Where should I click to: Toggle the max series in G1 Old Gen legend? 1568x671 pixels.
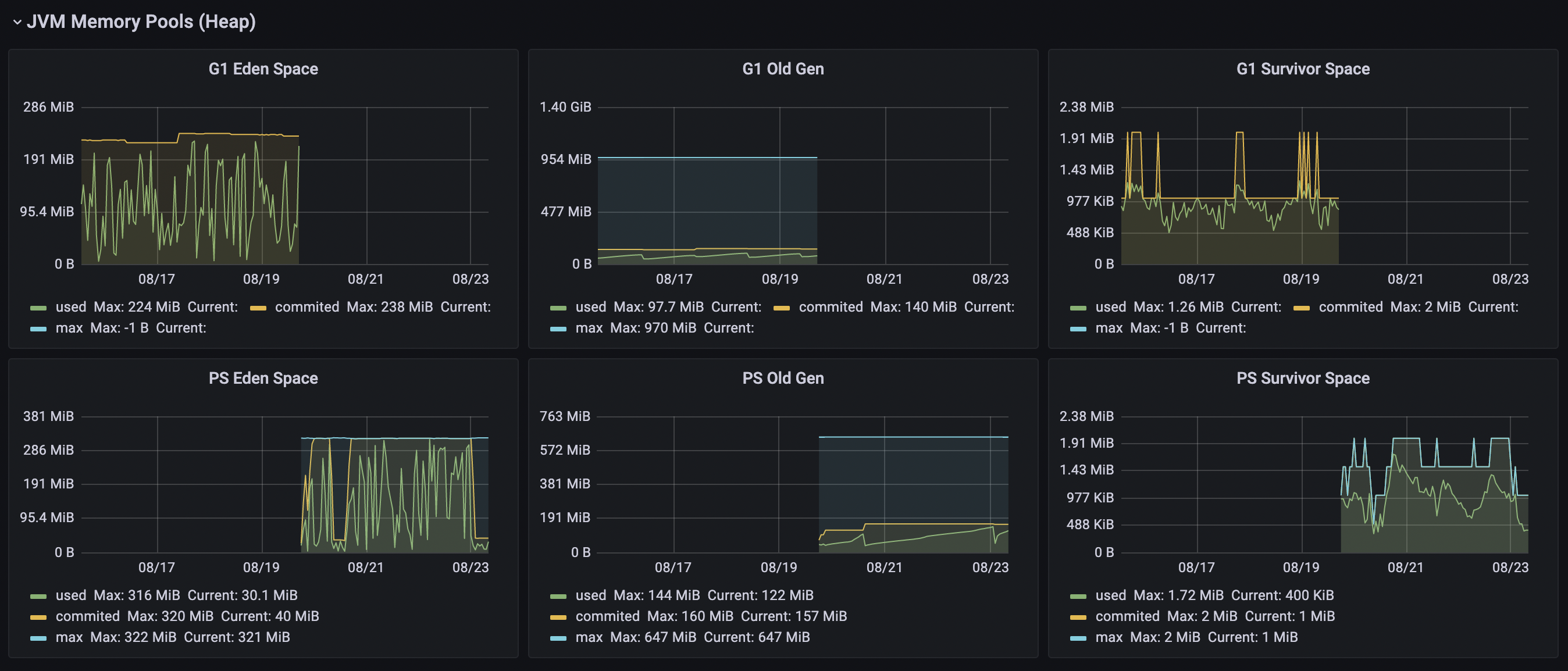point(589,328)
